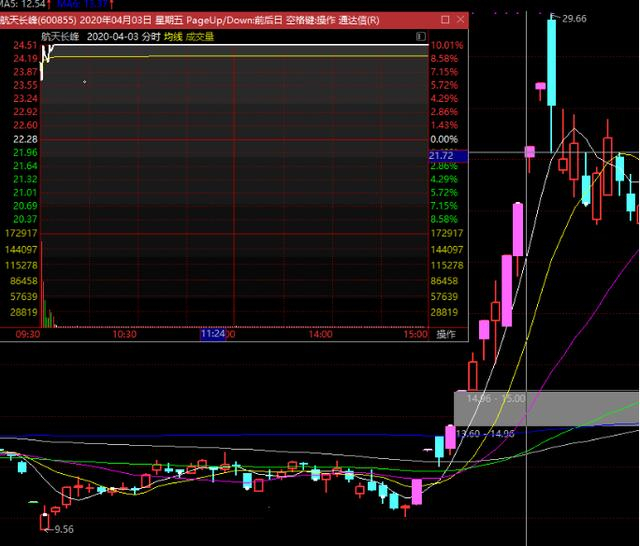640x546 pixels.
Task: Click the blue 11:24 time cursor marker
Action: coord(213,334)
